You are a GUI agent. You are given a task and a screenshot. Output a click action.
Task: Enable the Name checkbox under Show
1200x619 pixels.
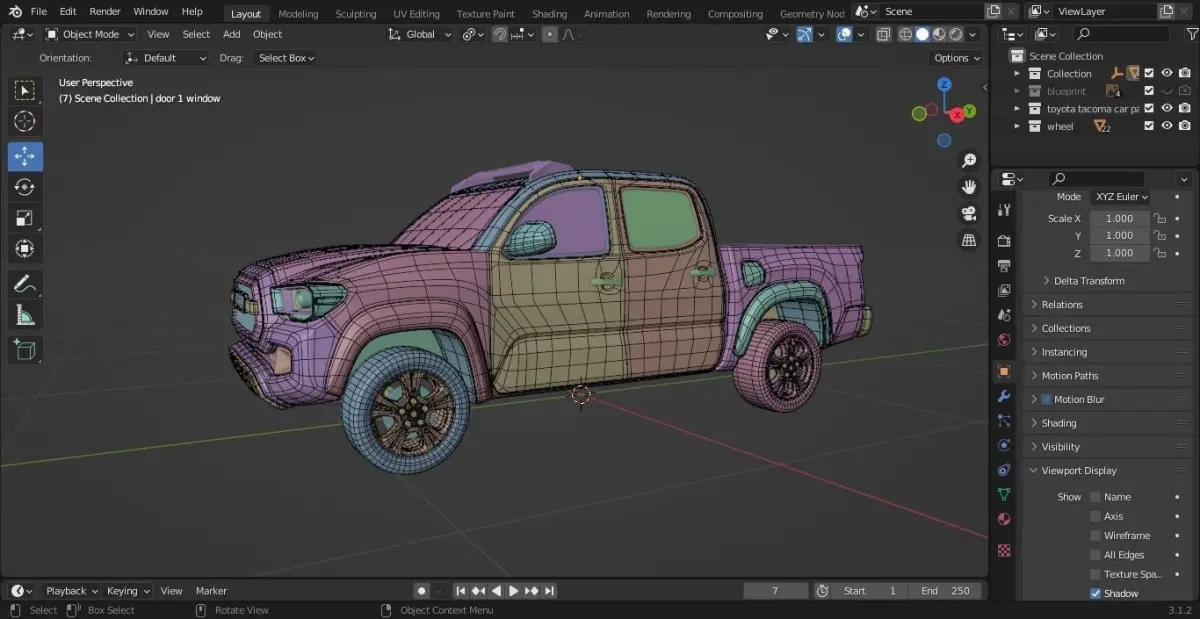click(x=1095, y=497)
